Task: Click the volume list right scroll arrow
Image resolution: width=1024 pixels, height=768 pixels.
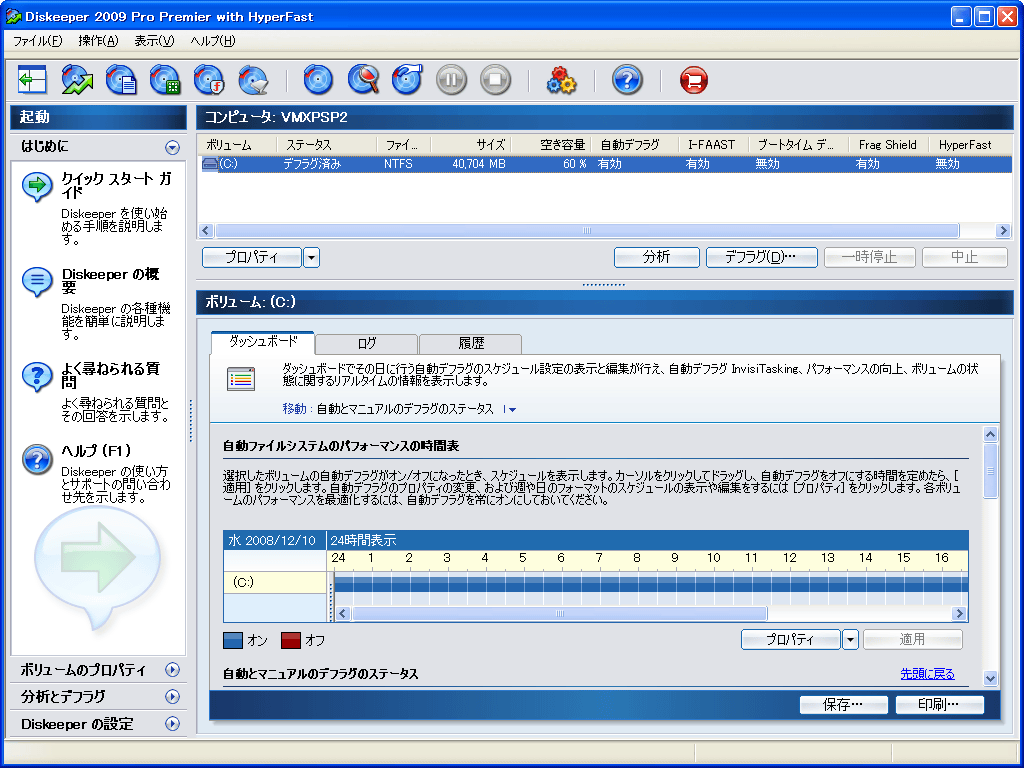Action: click(1003, 231)
